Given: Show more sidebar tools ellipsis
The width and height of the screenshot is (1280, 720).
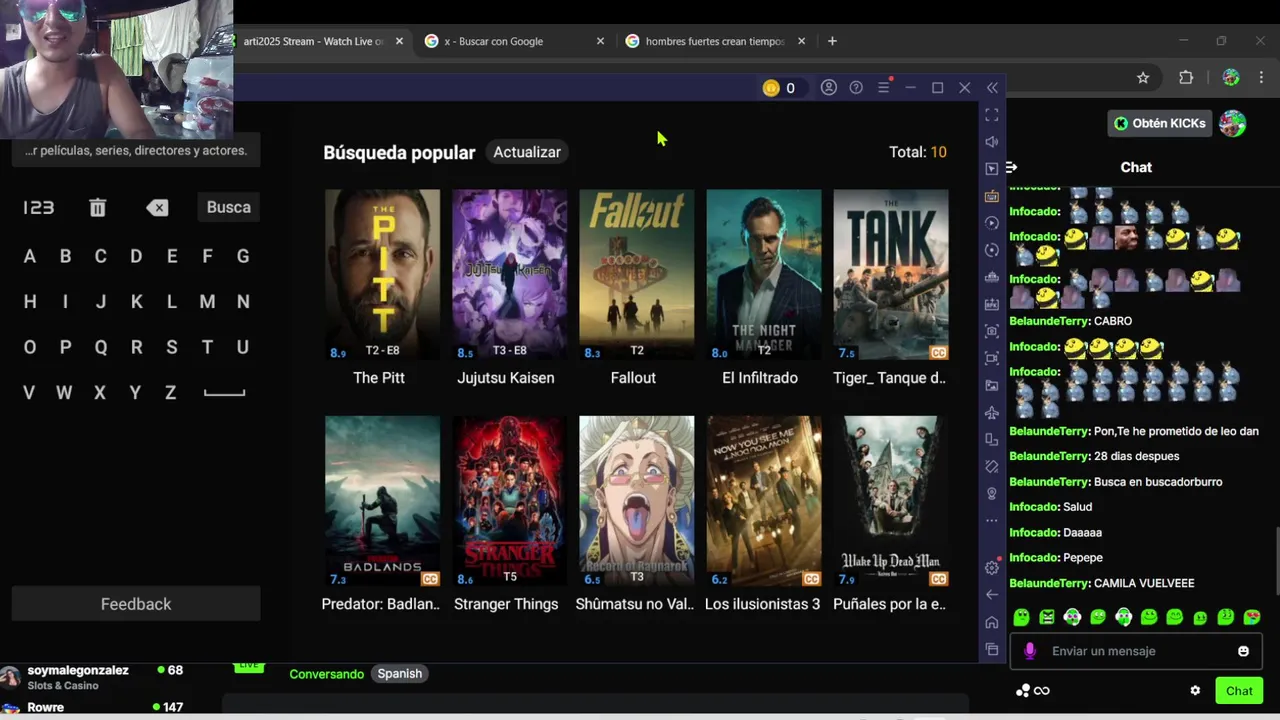Looking at the screenshot, I should point(992,520).
